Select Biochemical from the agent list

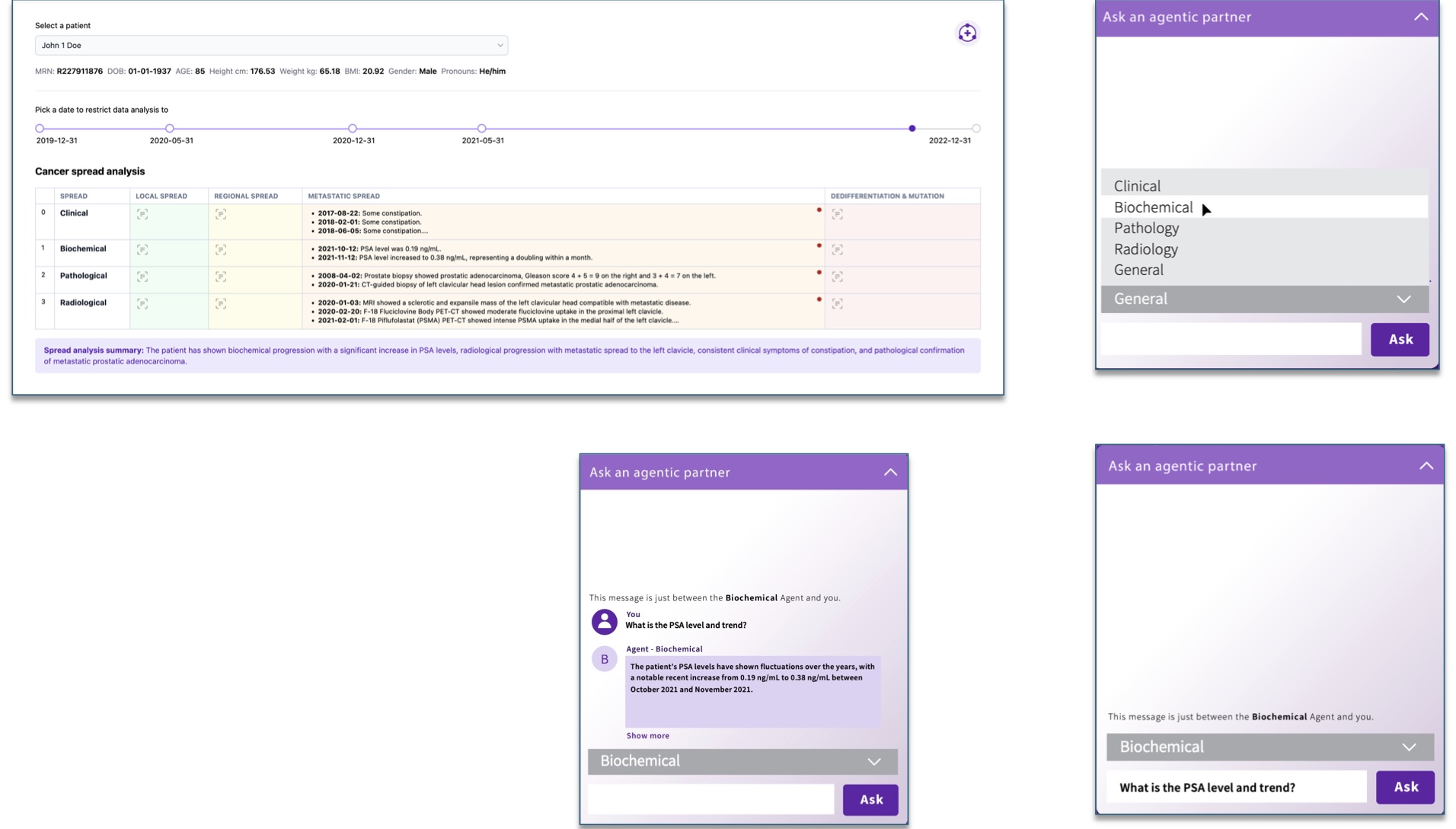click(1153, 207)
